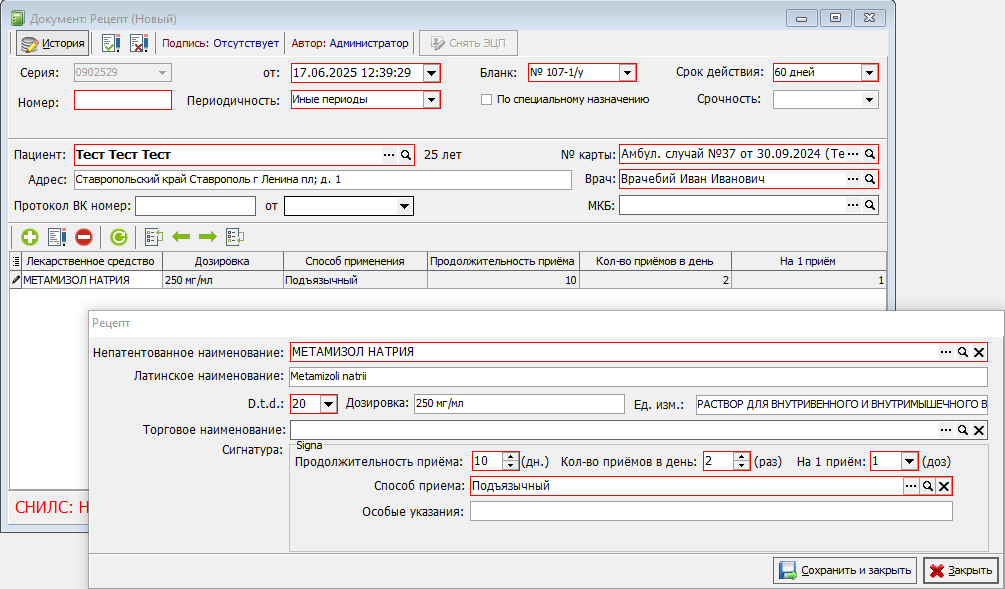The height and width of the screenshot is (589, 1005).
Task: Click the green refresh list icon
Action: [x=119, y=237]
